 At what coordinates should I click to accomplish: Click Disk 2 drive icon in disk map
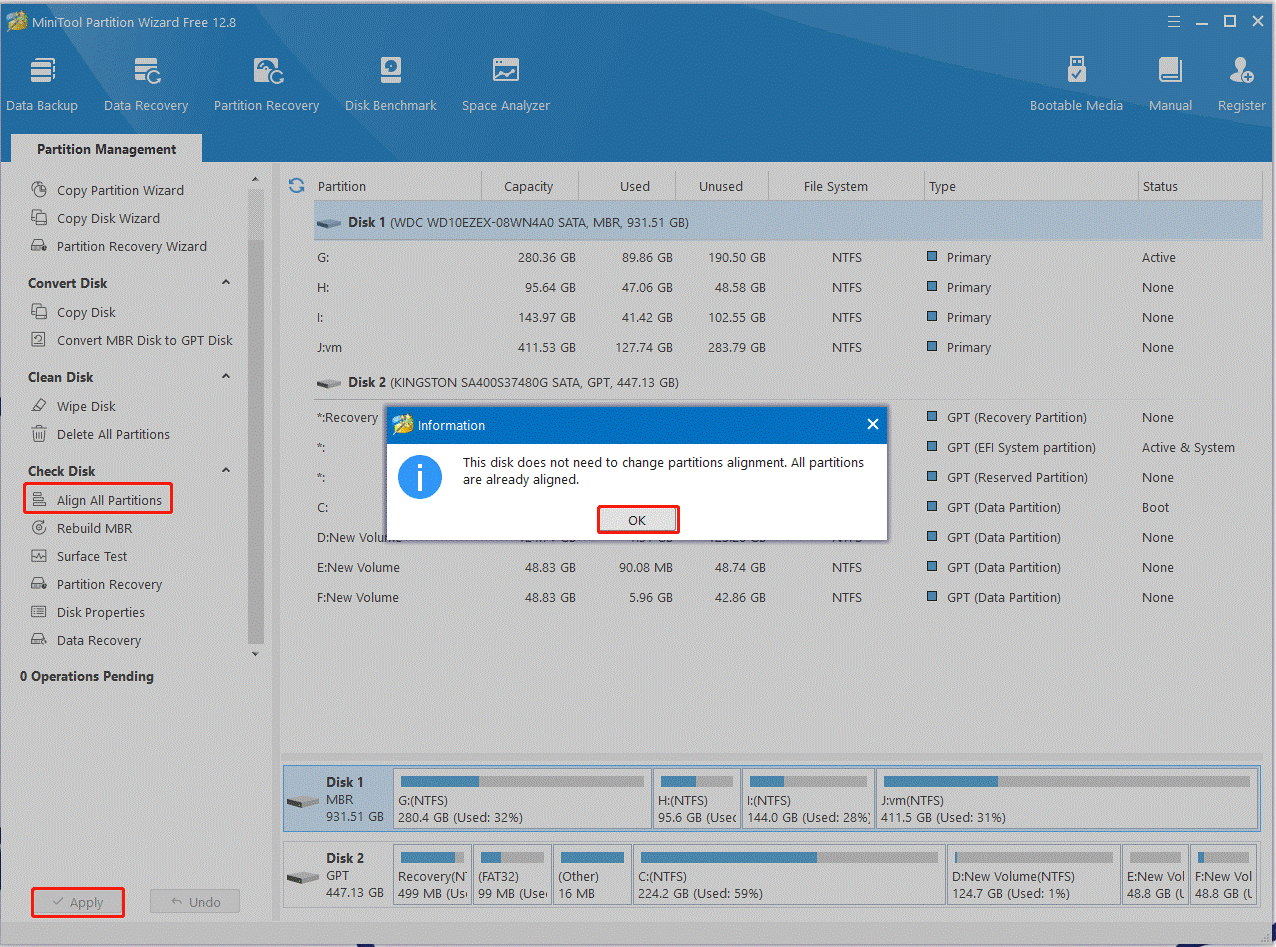(x=302, y=877)
